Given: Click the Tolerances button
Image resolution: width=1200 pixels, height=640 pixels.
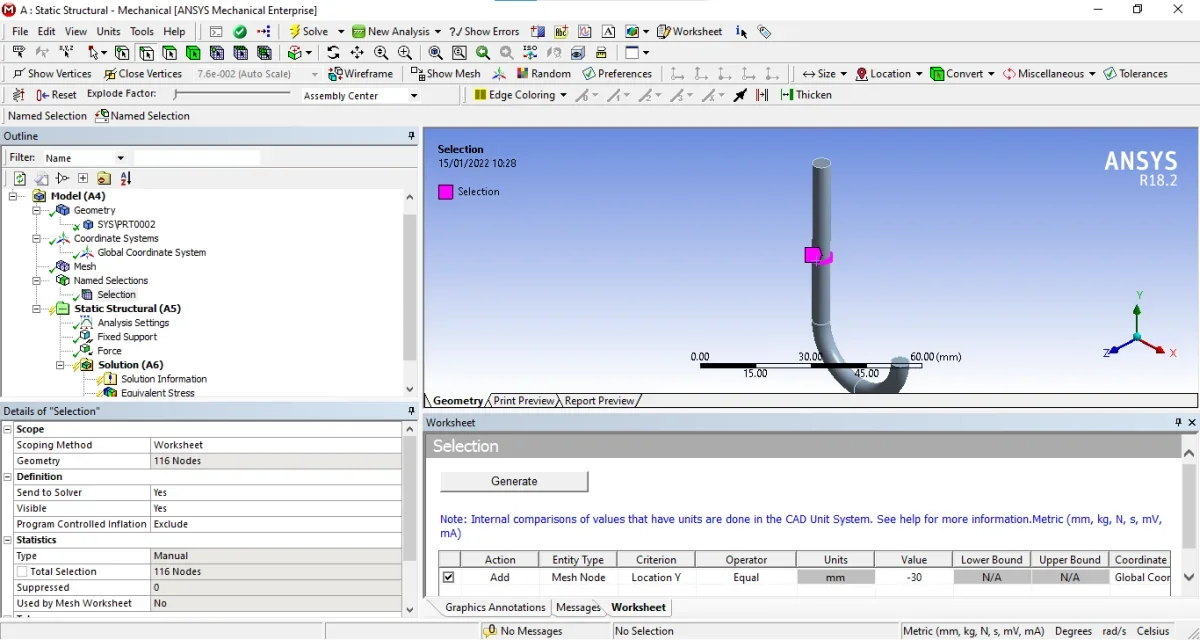Looking at the screenshot, I should coord(1135,74).
